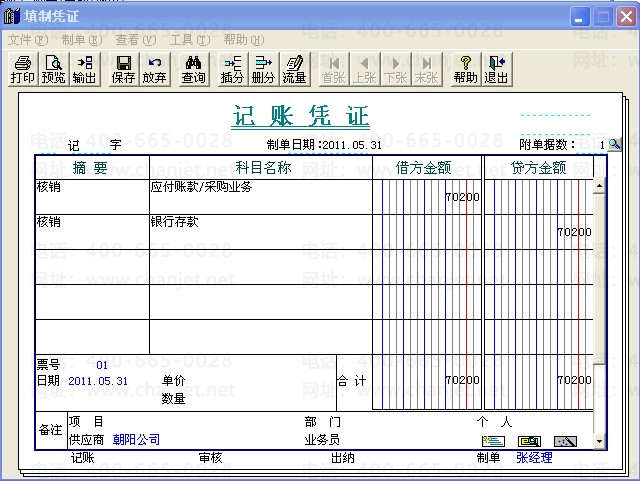Open the 帮助 help toolbar icon
This screenshot has width=640, height=481.
[465, 69]
